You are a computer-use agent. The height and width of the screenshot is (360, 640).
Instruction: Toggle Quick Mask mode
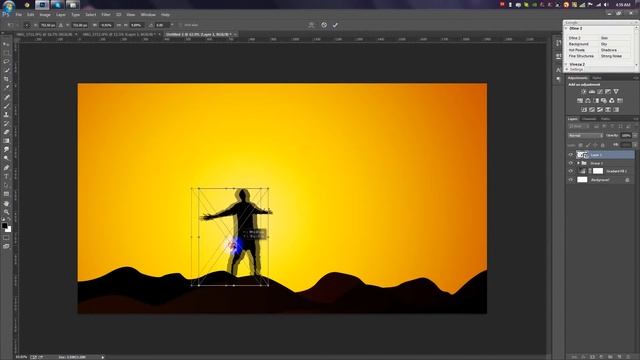[x=6, y=238]
